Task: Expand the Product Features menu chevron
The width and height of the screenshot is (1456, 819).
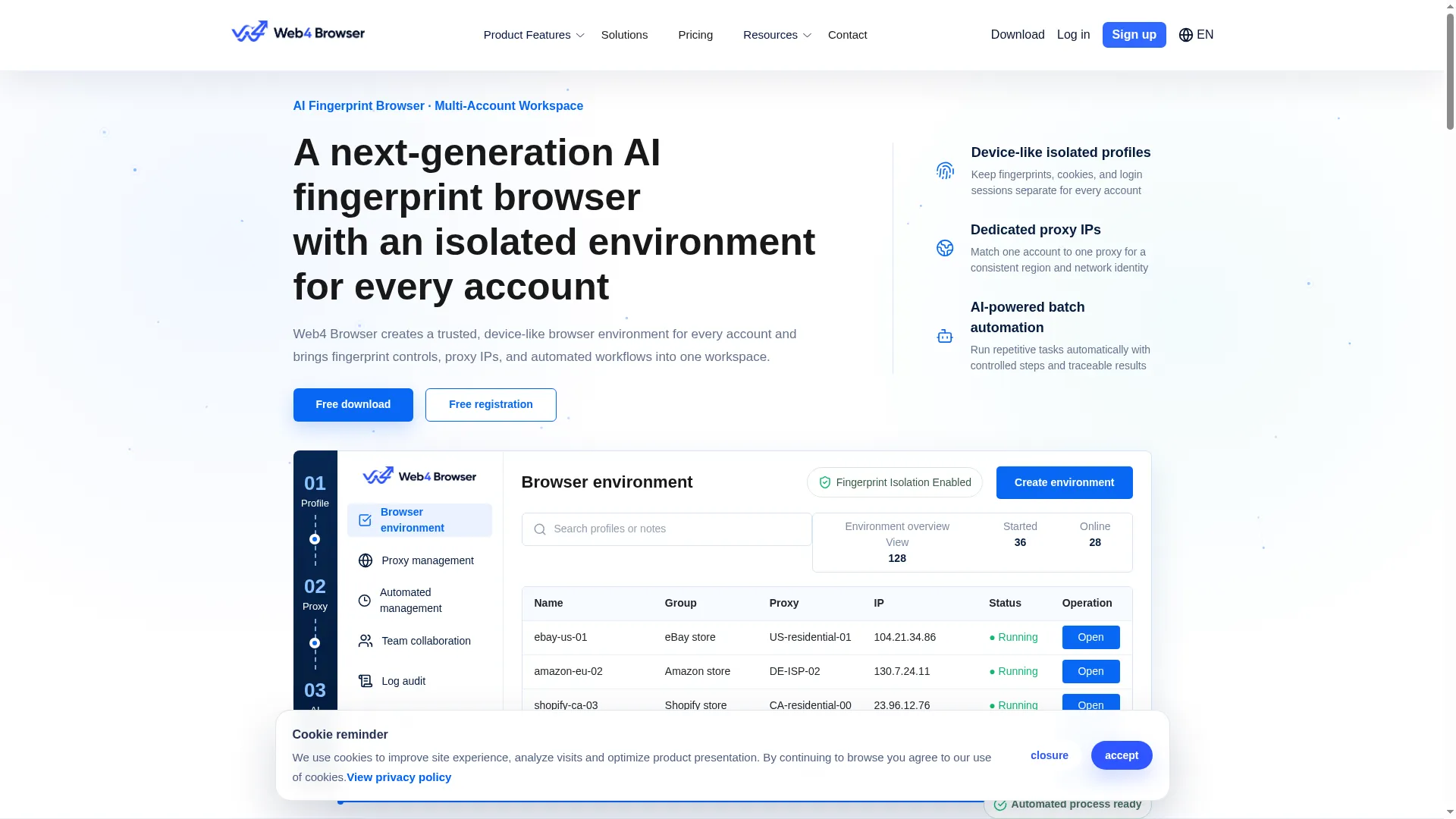Action: click(x=580, y=36)
